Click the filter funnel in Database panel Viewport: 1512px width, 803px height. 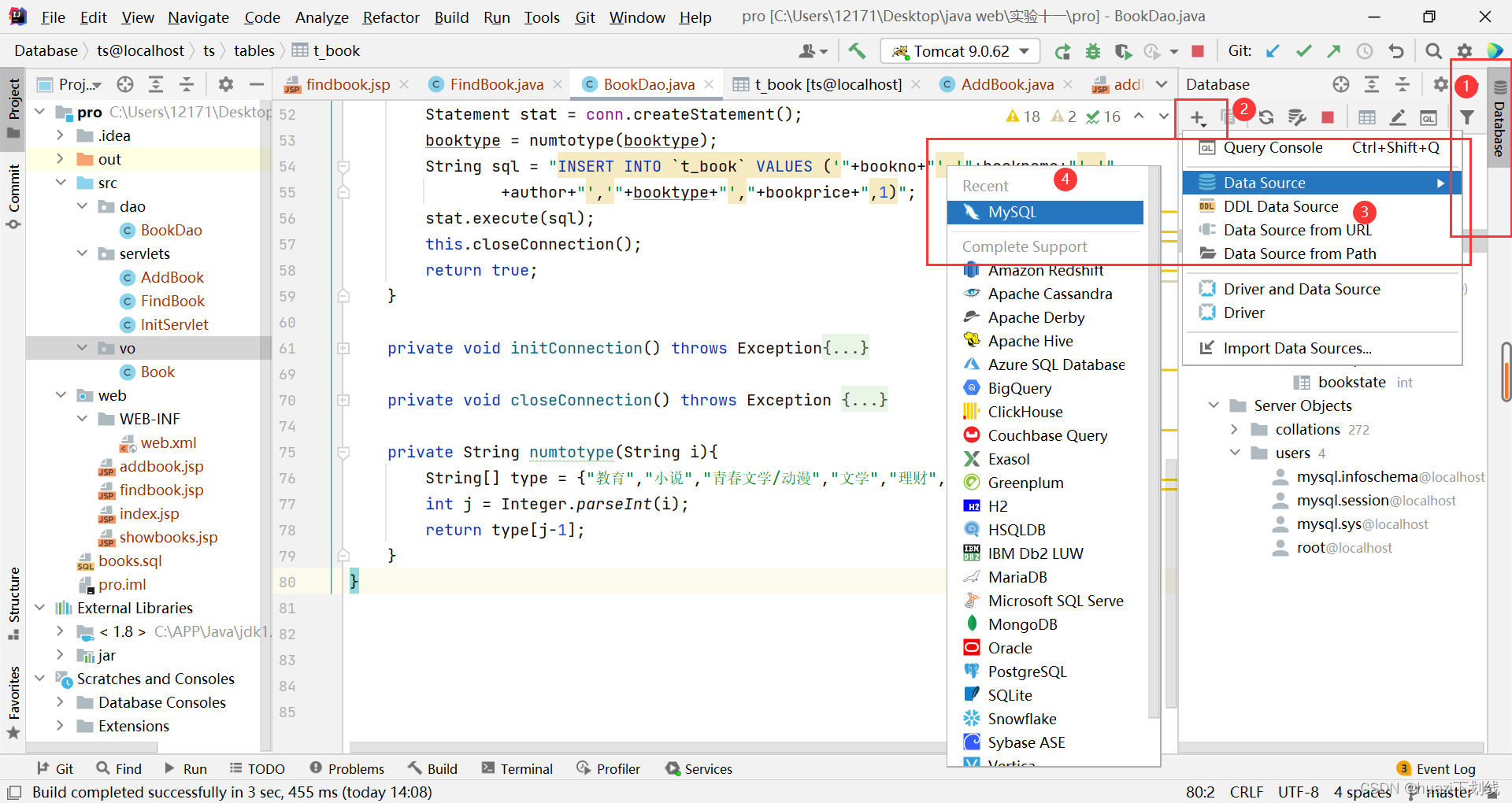[x=1467, y=118]
